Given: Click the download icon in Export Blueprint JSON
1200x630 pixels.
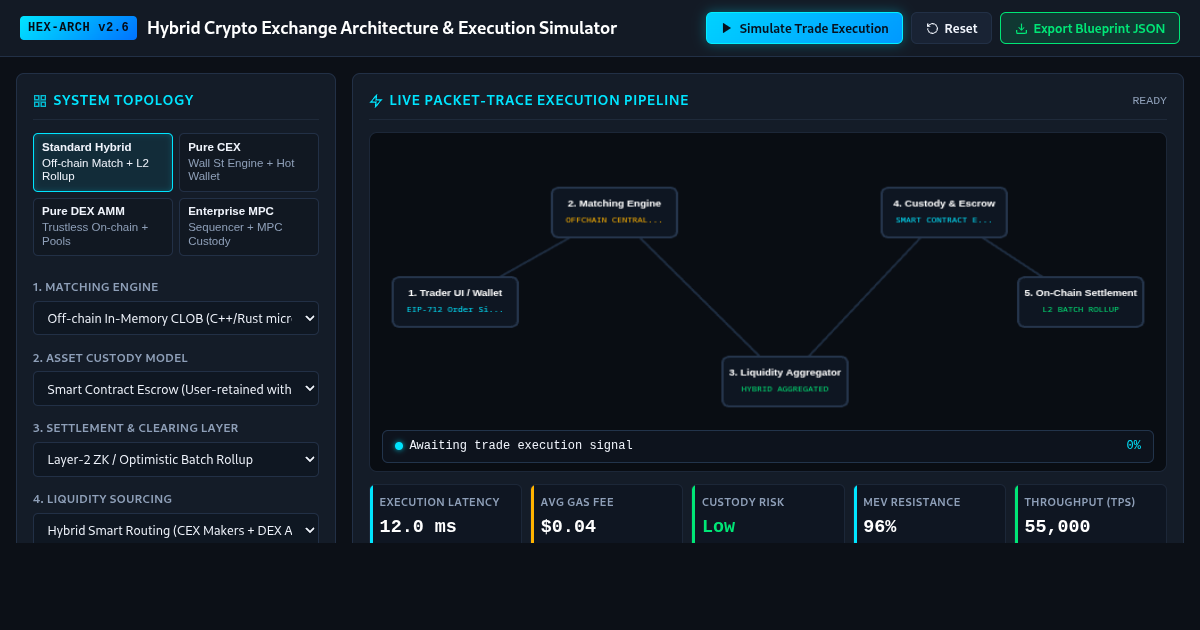Looking at the screenshot, I should 1021,28.
